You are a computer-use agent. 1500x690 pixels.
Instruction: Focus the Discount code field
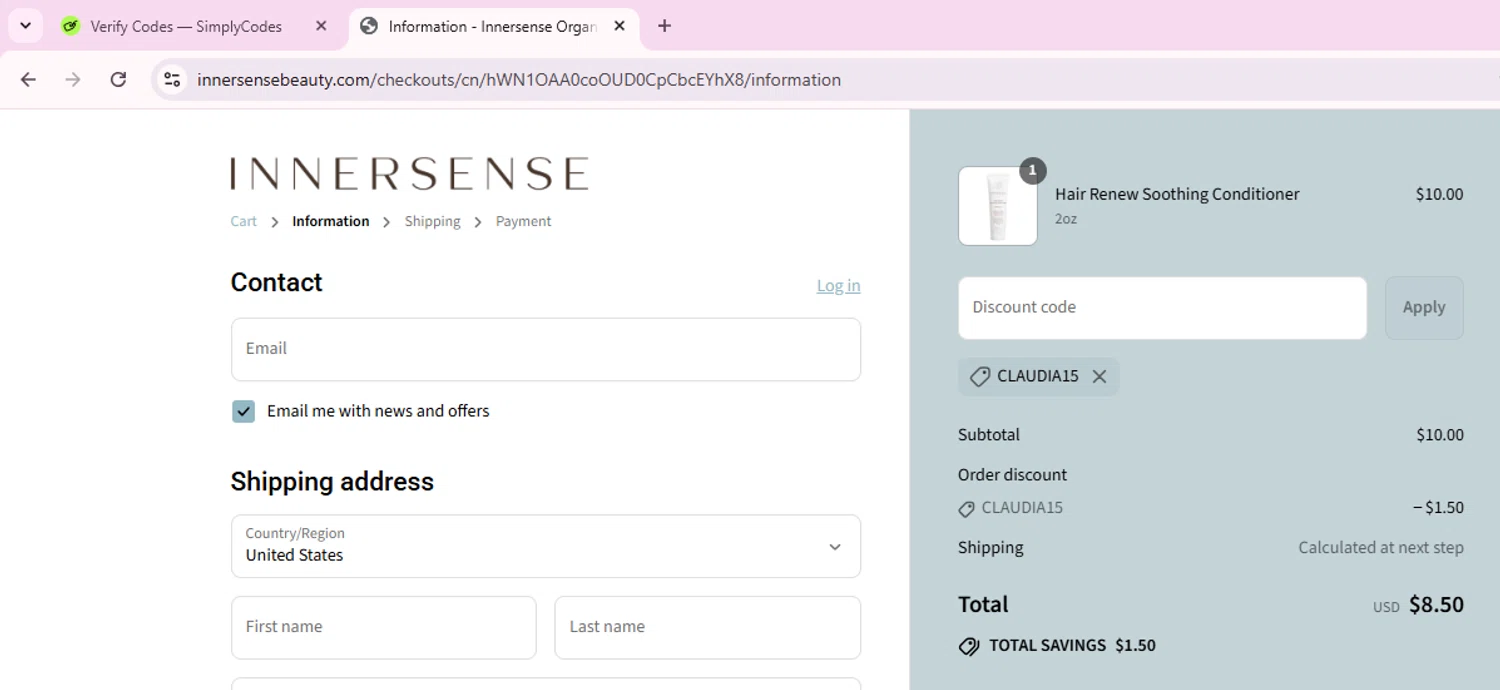(1162, 308)
